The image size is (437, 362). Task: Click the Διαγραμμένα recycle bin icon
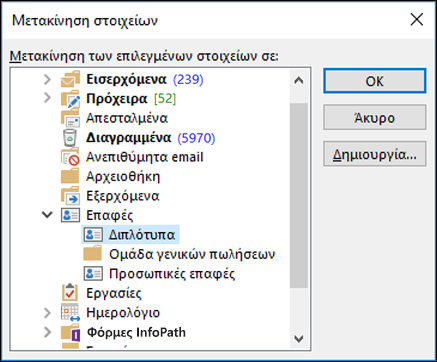[x=70, y=138]
